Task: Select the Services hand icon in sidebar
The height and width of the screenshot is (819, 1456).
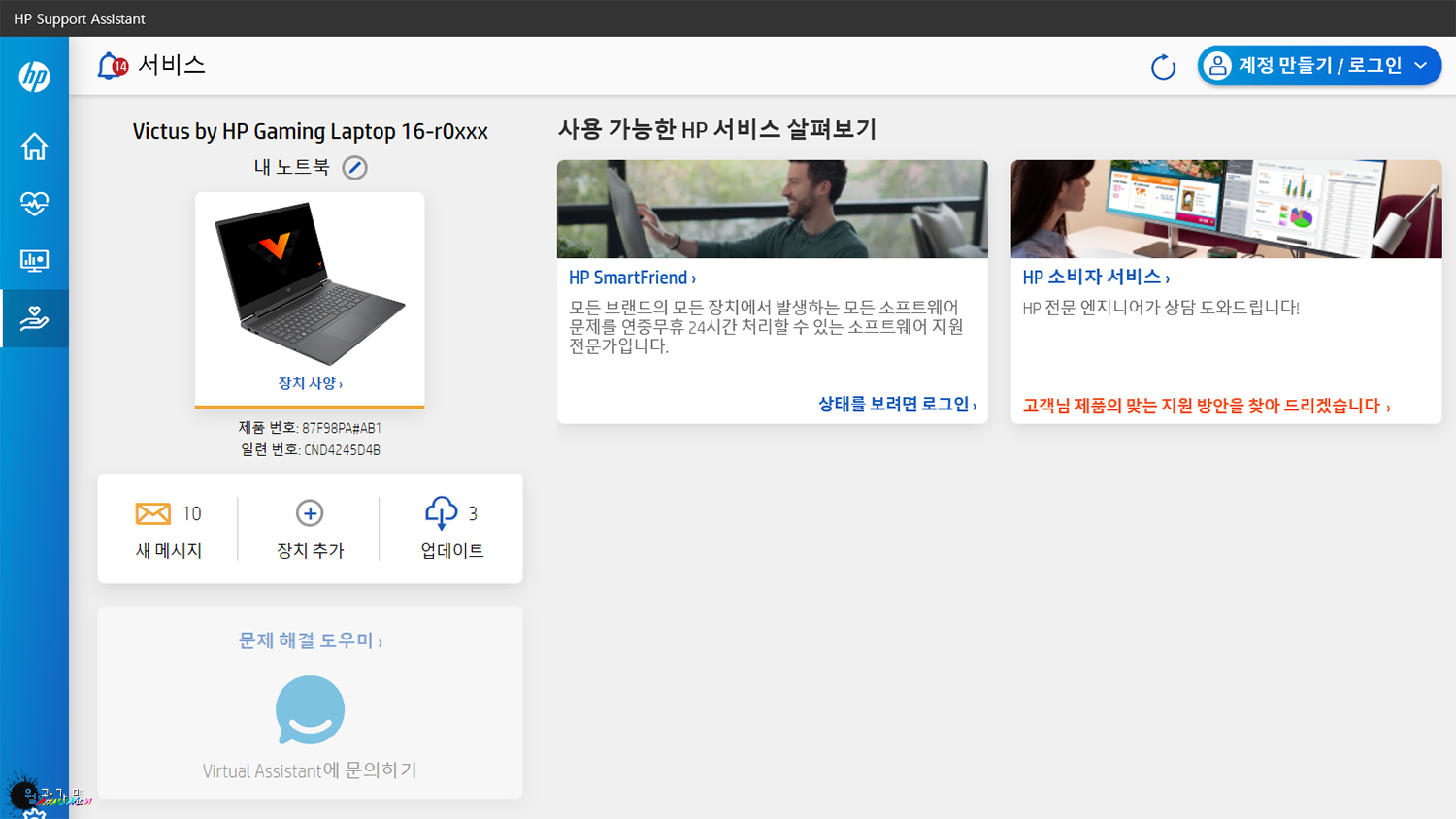Action: pos(34,318)
